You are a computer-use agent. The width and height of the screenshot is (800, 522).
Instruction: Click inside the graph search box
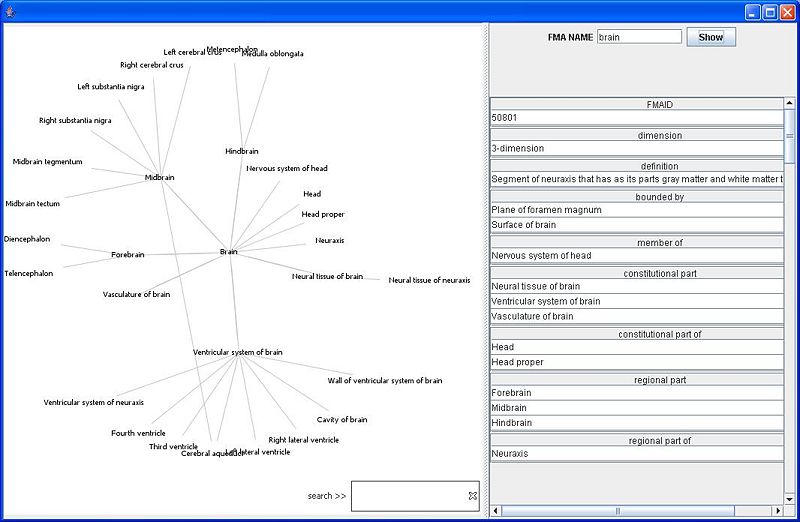[410, 496]
